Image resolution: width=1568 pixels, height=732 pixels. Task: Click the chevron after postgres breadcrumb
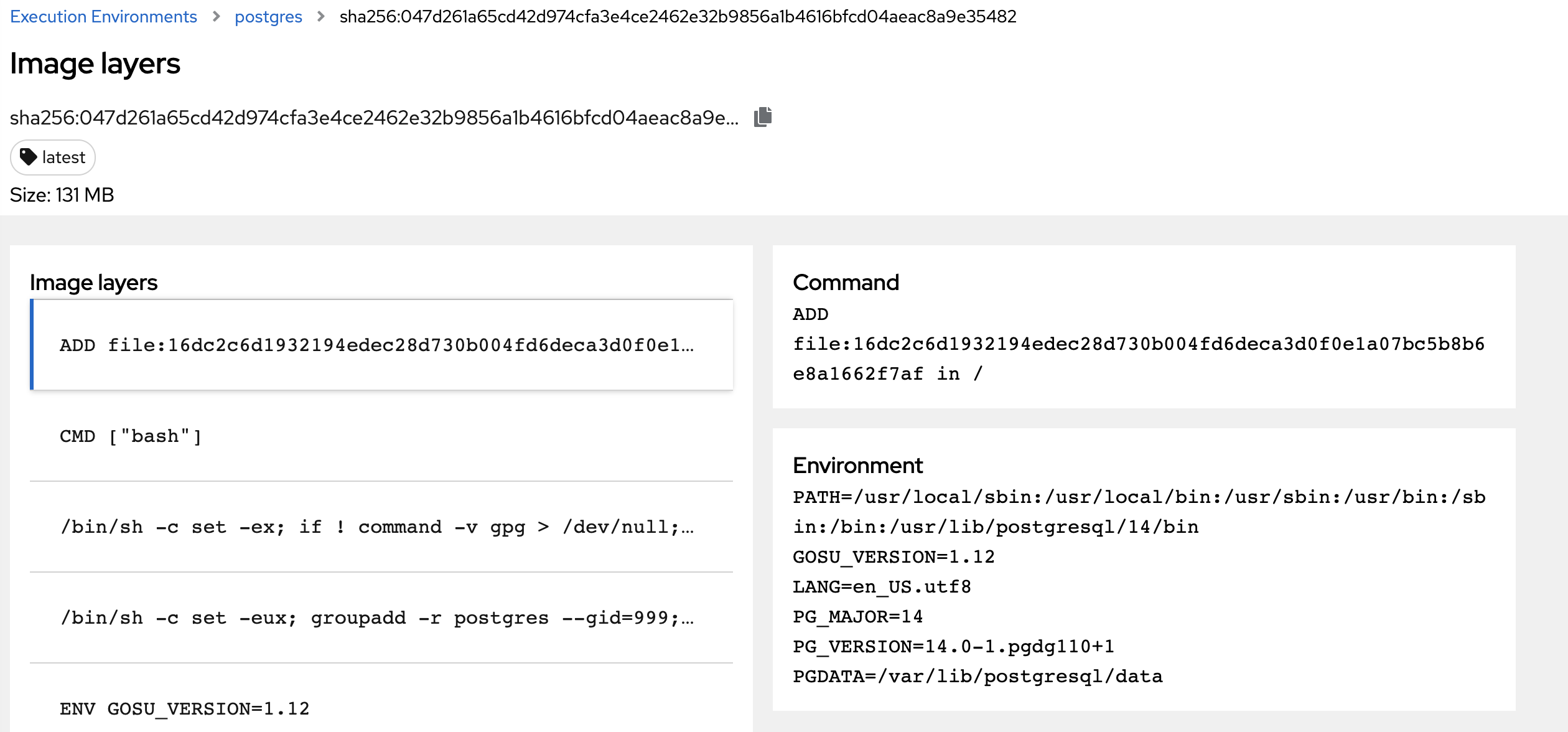coord(320,17)
